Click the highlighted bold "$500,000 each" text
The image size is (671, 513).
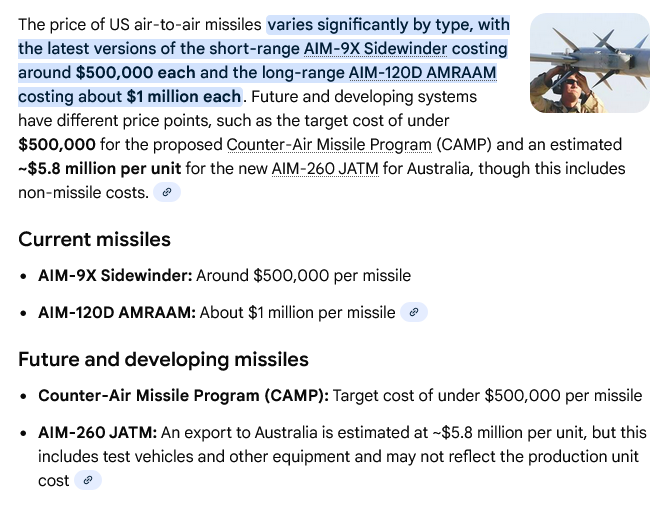click(135, 72)
